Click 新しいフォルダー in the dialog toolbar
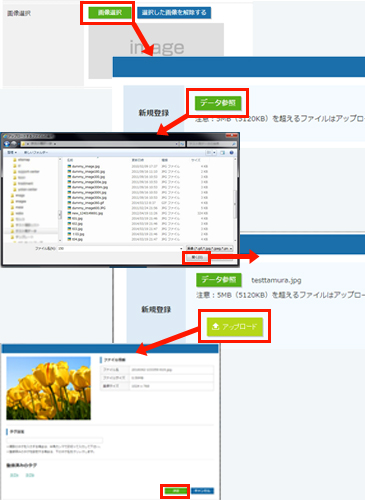 coord(36,152)
